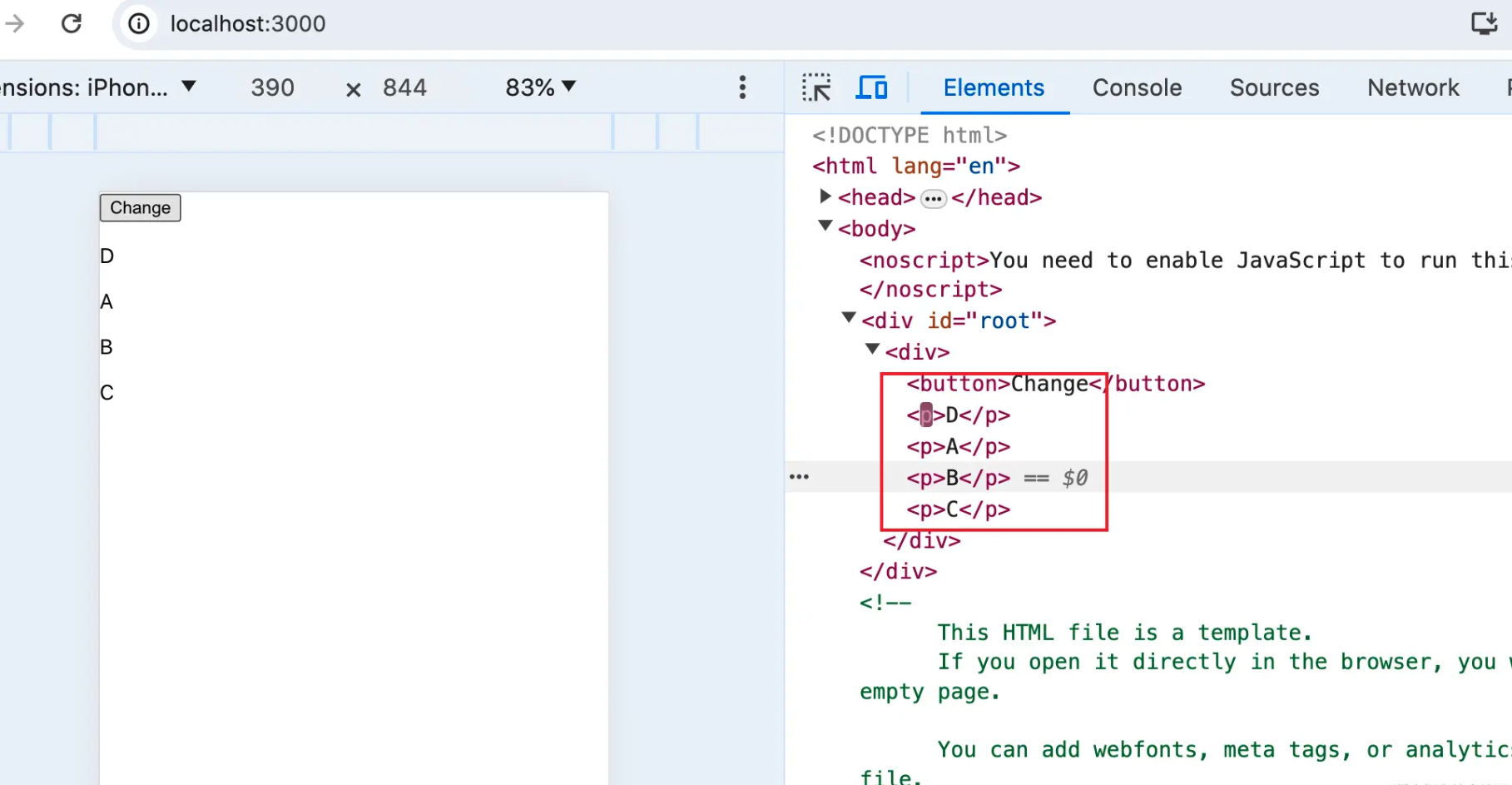Toggle the device toolbar icon
The image size is (1512, 785).
click(x=871, y=87)
